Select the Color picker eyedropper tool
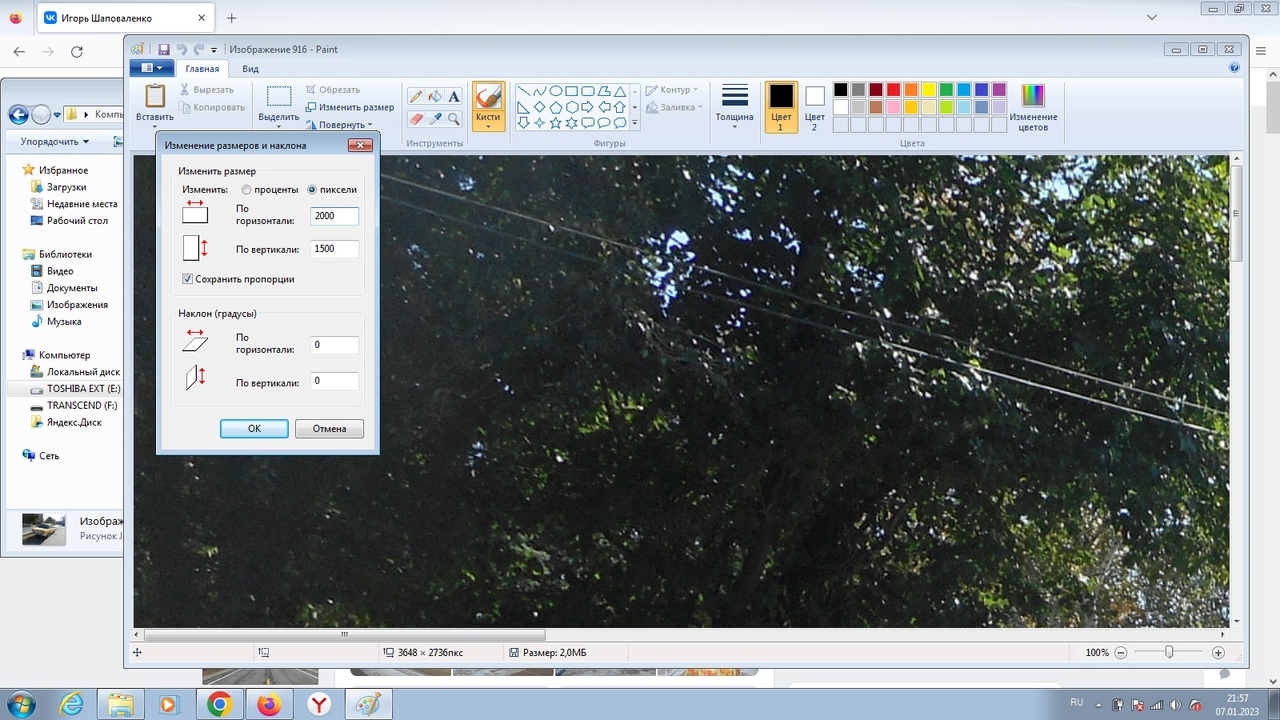This screenshot has width=1280, height=720. tap(435, 119)
